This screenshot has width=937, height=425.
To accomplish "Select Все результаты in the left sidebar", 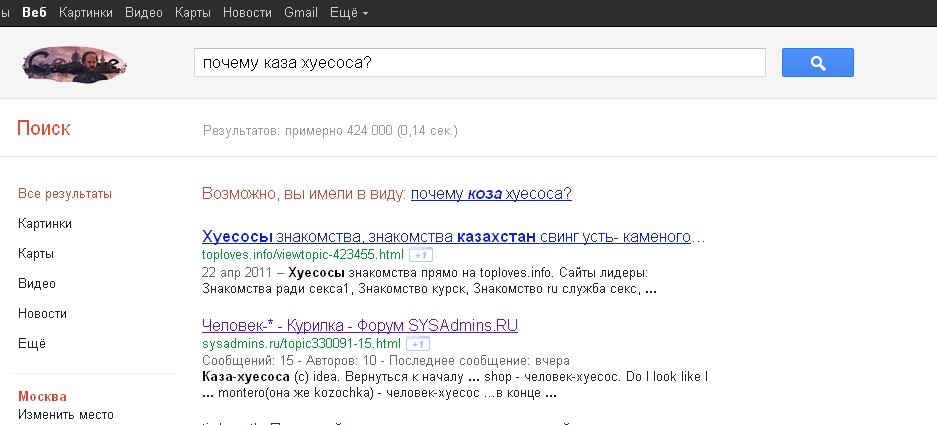I will [x=65, y=194].
